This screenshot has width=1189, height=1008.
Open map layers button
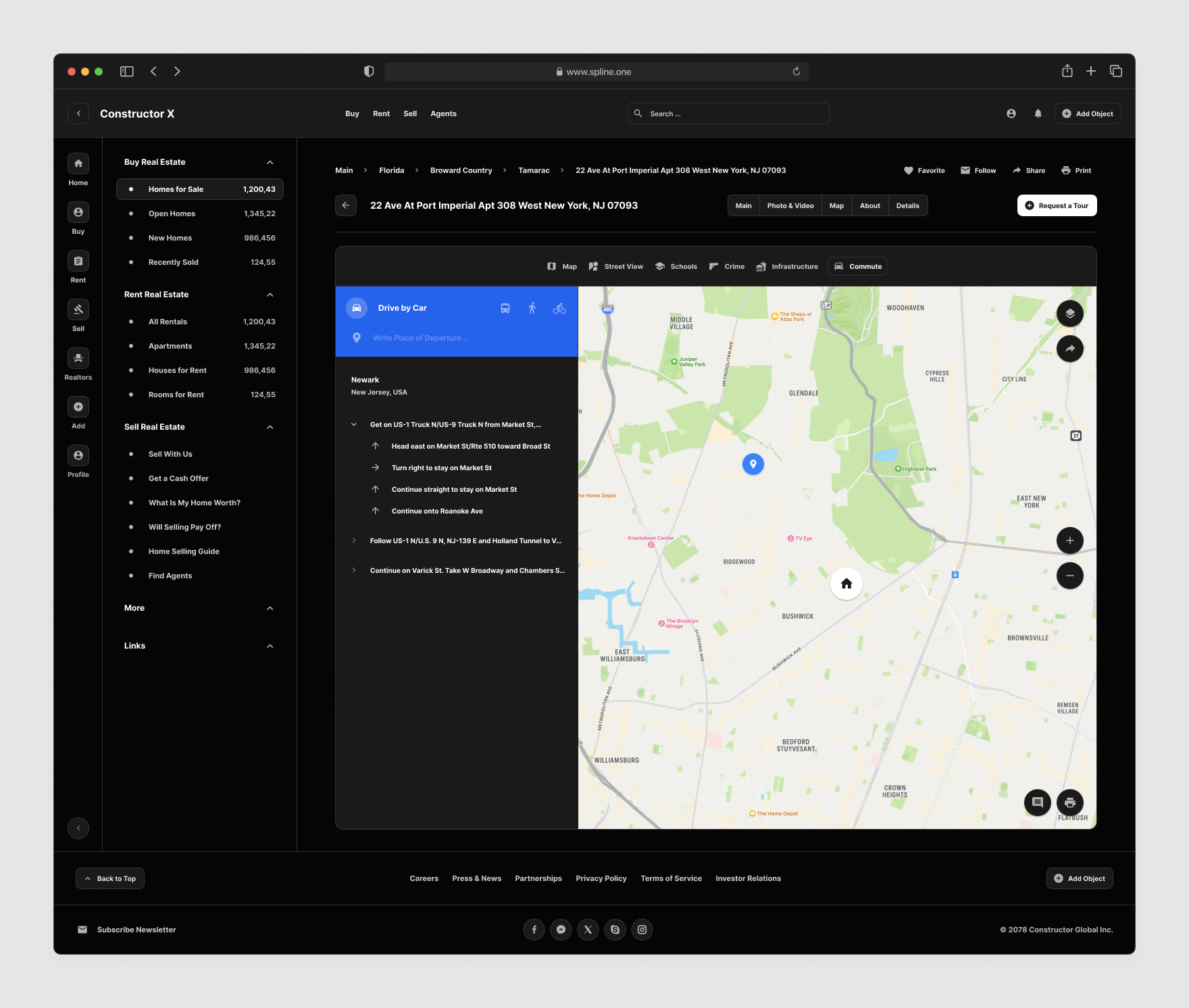(x=1070, y=313)
